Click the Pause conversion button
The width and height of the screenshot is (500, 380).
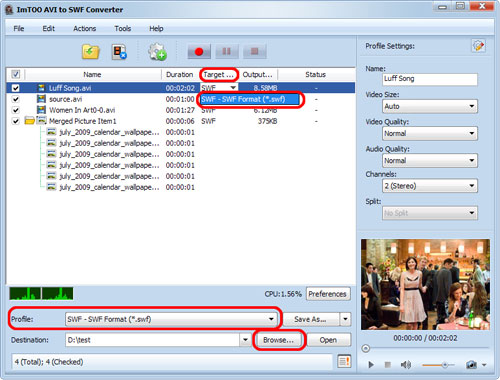(227, 51)
